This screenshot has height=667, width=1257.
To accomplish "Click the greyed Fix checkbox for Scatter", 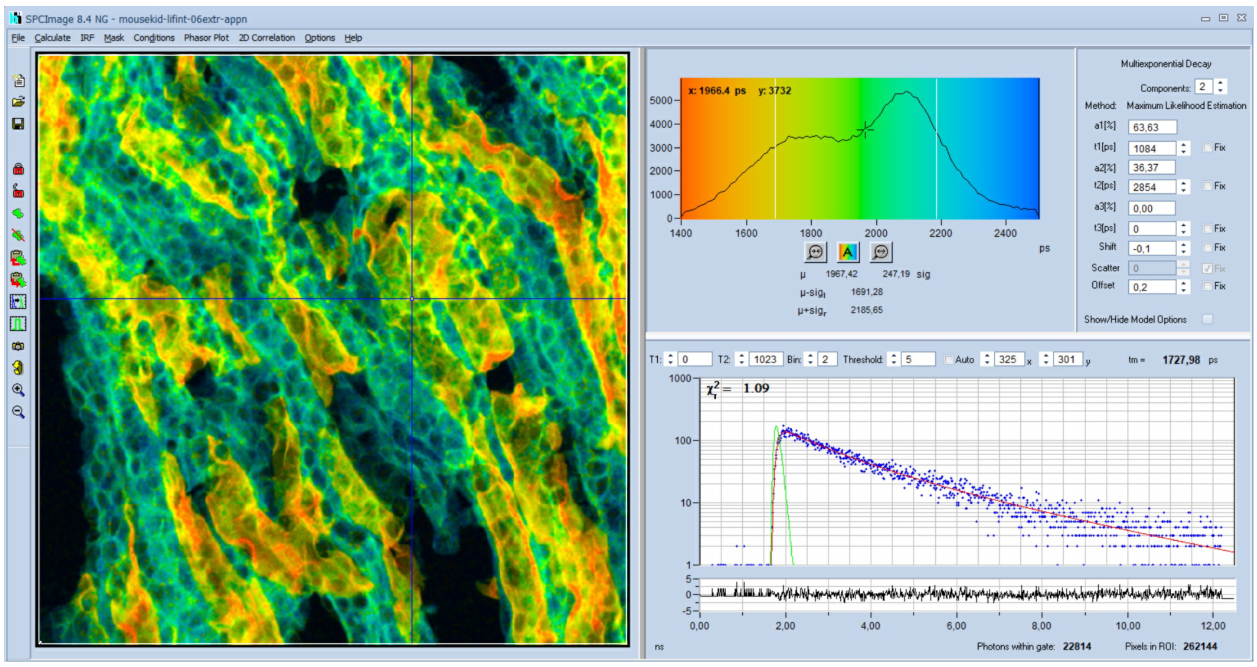I will click(1207, 268).
